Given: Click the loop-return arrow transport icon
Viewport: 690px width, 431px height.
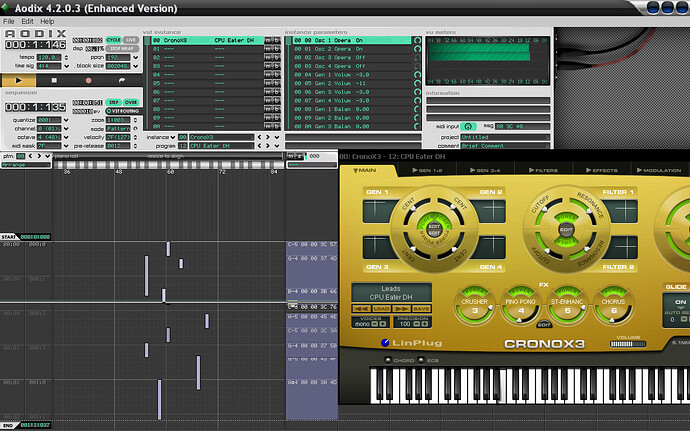Looking at the screenshot, I should point(121,79).
